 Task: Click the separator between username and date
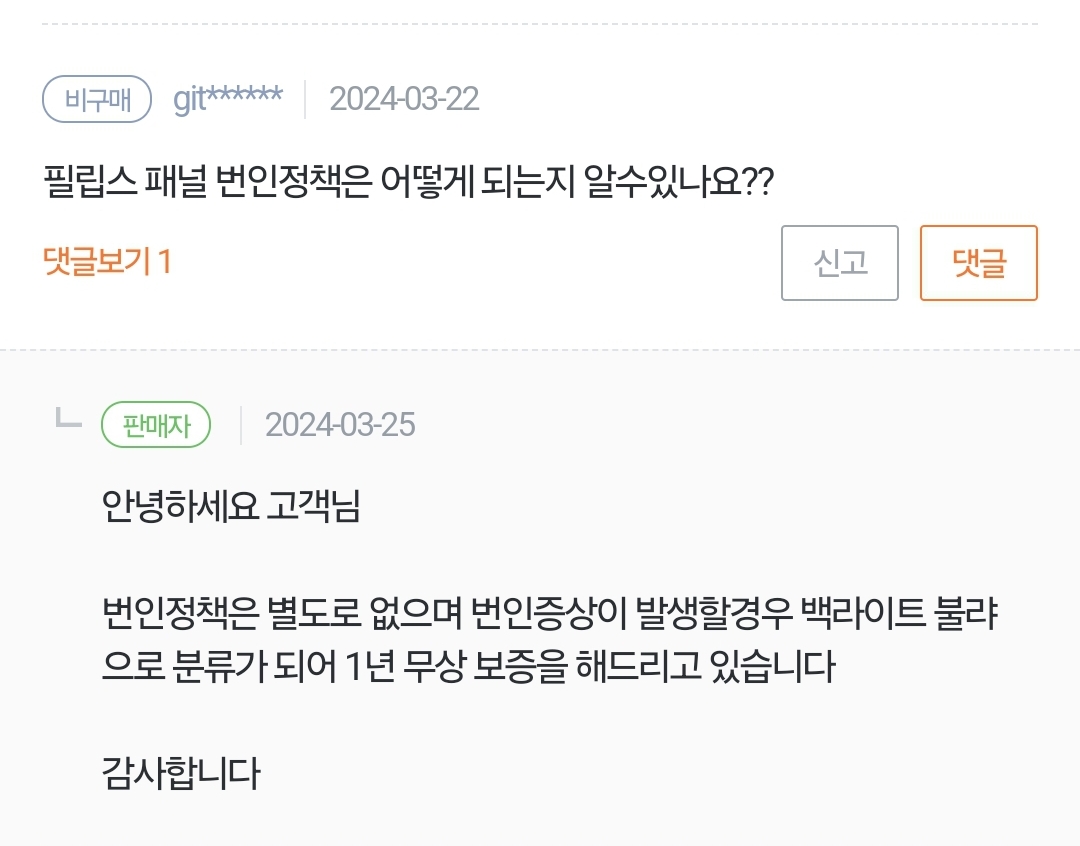coord(305,99)
